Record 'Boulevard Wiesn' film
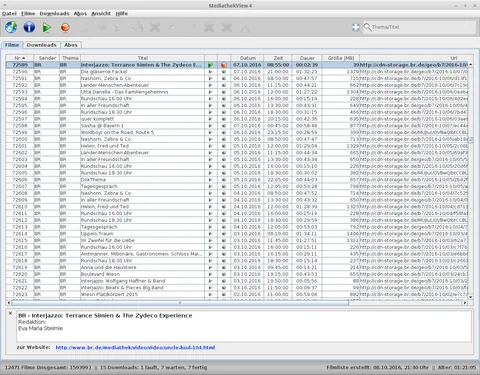 pos(224,274)
